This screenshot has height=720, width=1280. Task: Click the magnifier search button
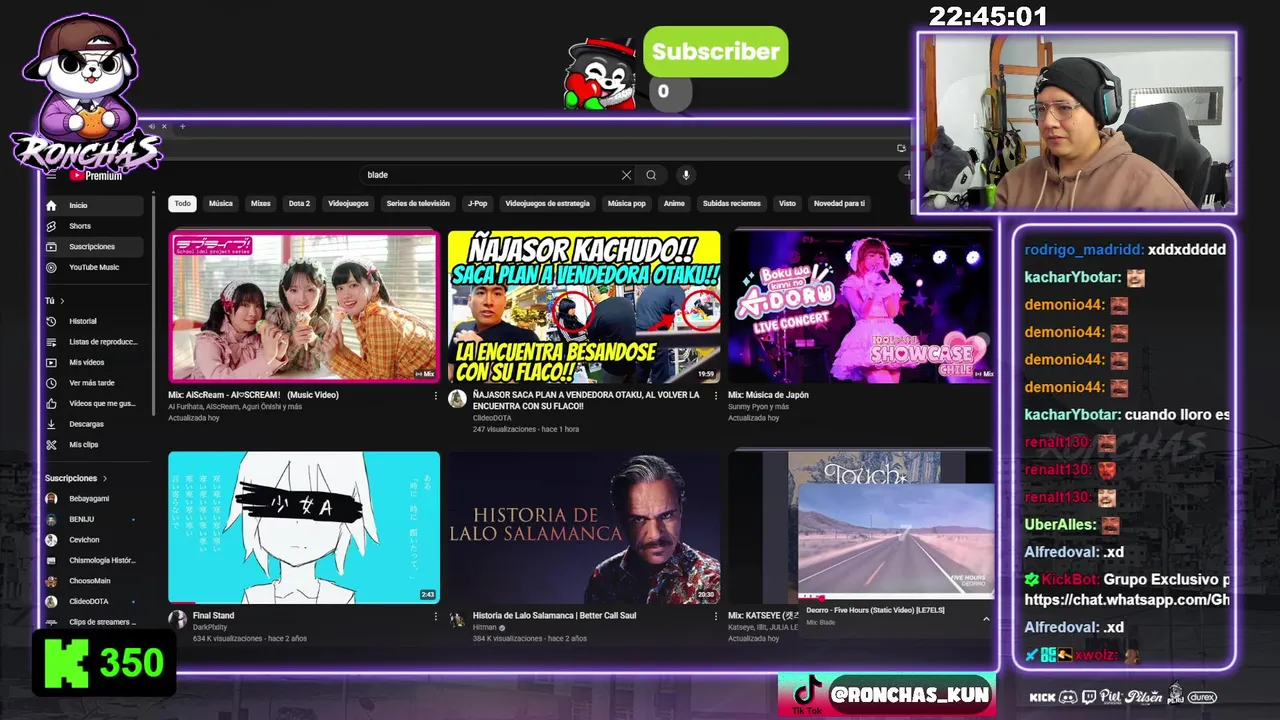[651, 175]
